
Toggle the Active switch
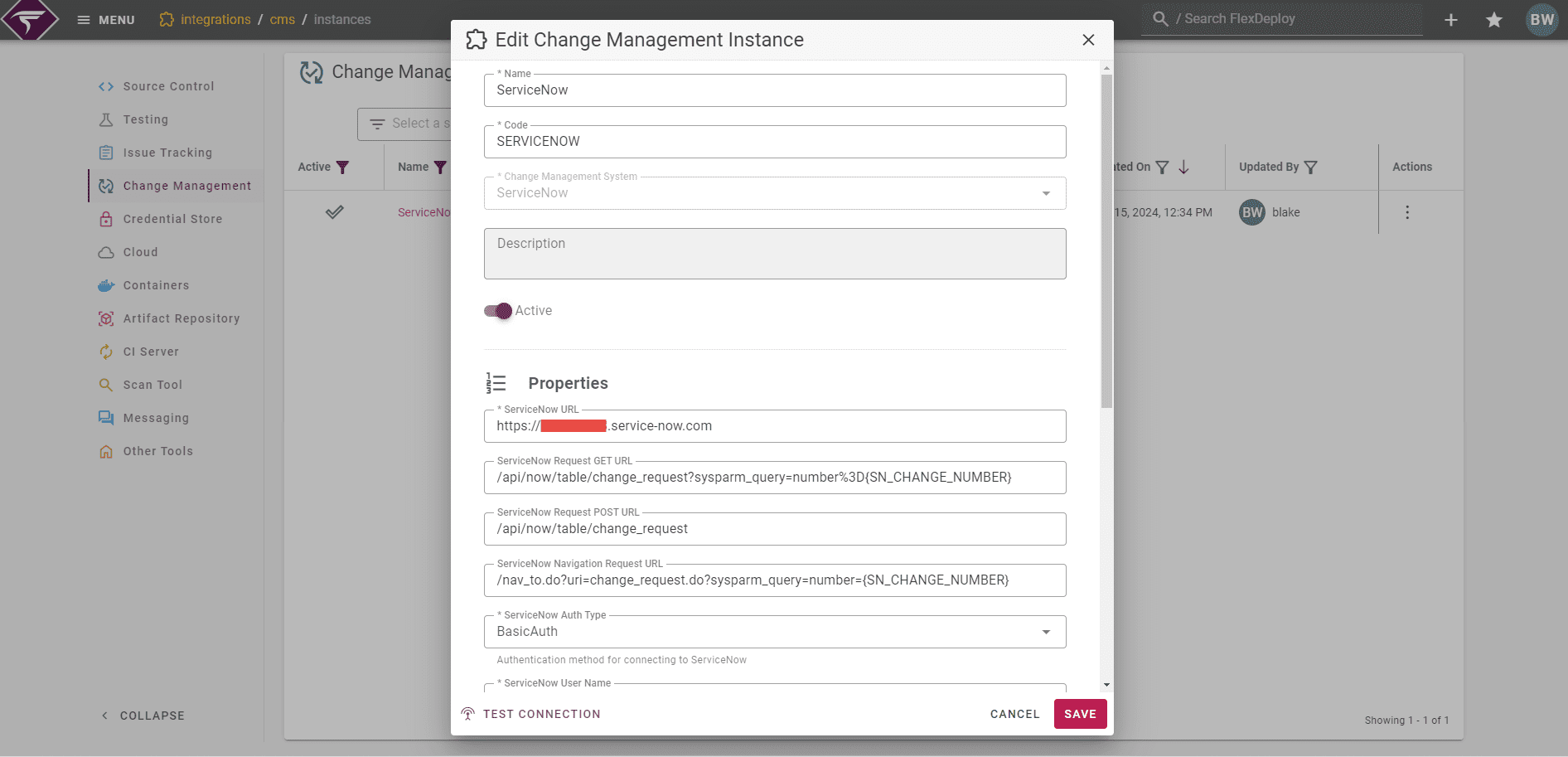[x=498, y=311]
